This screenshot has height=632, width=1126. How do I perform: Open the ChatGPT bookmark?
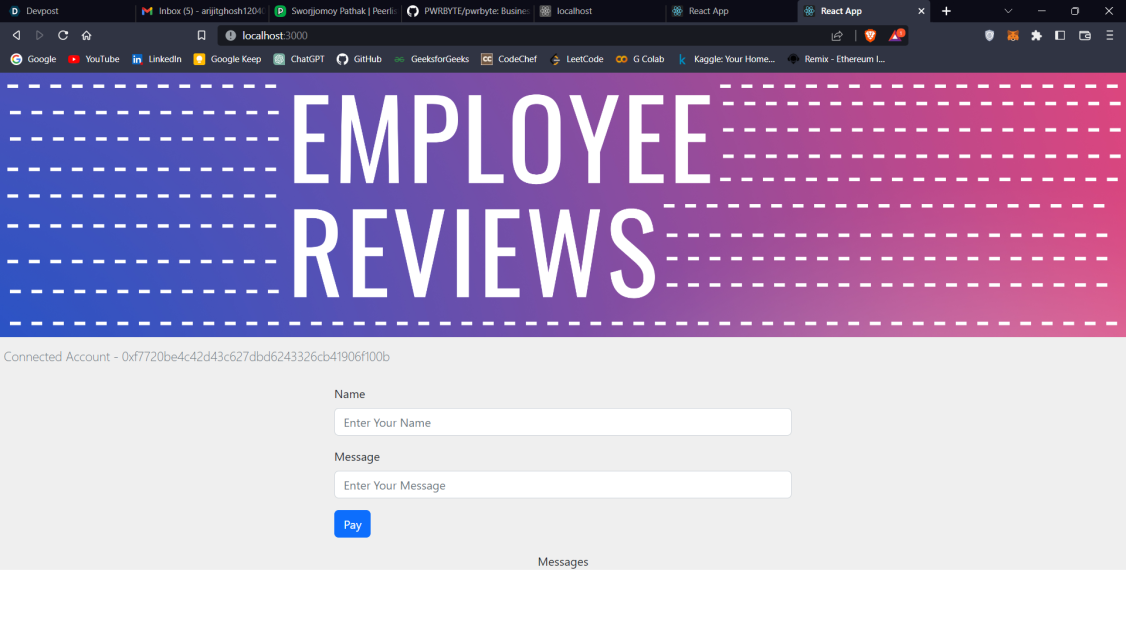299,59
